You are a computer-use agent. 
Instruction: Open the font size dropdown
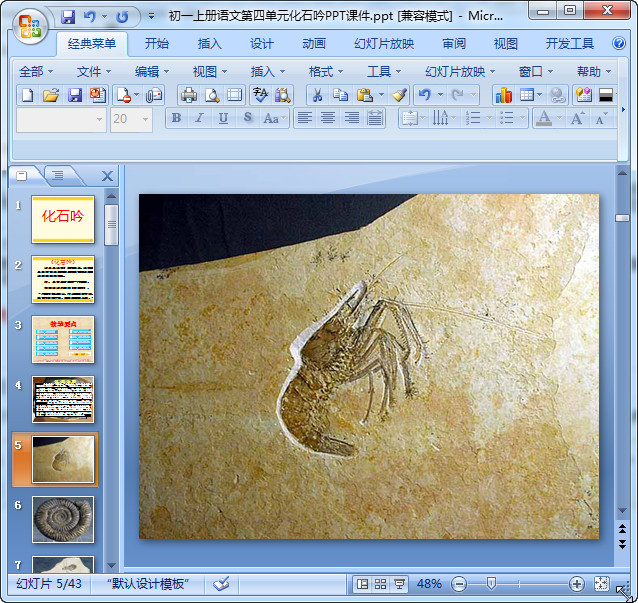pyautogui.click(x=145, y=119)
